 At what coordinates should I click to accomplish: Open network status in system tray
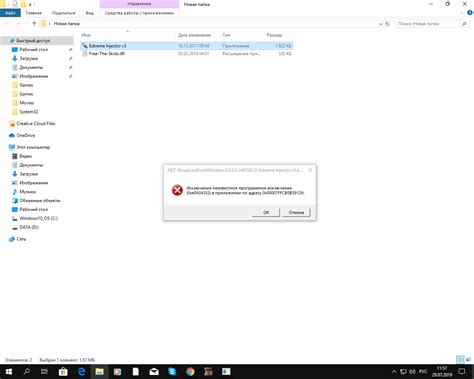point(403,372)
